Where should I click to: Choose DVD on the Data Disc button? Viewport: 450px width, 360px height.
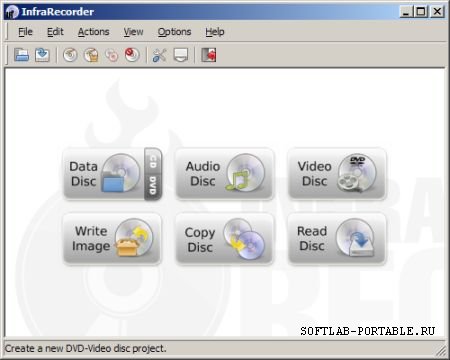coord(153,187)
